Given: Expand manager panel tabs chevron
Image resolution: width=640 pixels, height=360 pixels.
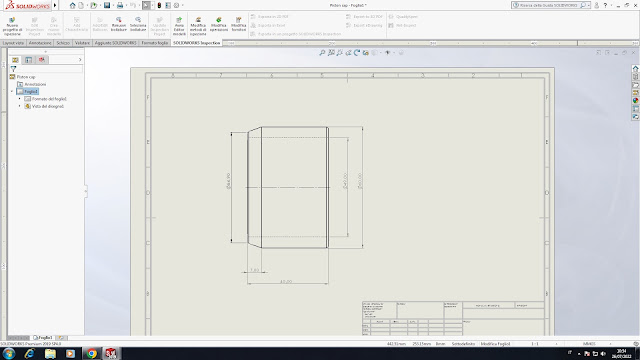Looking at the screenshot, I should [80, 60].
